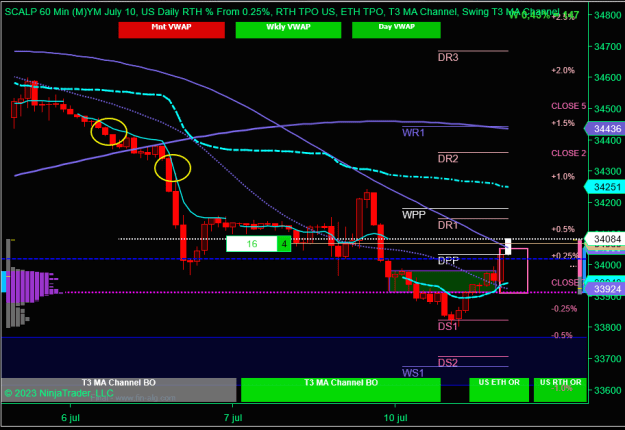Screen dimensions: 625x430
Task: Click 34600 on the price axis
Action: [x=608, y=78]
